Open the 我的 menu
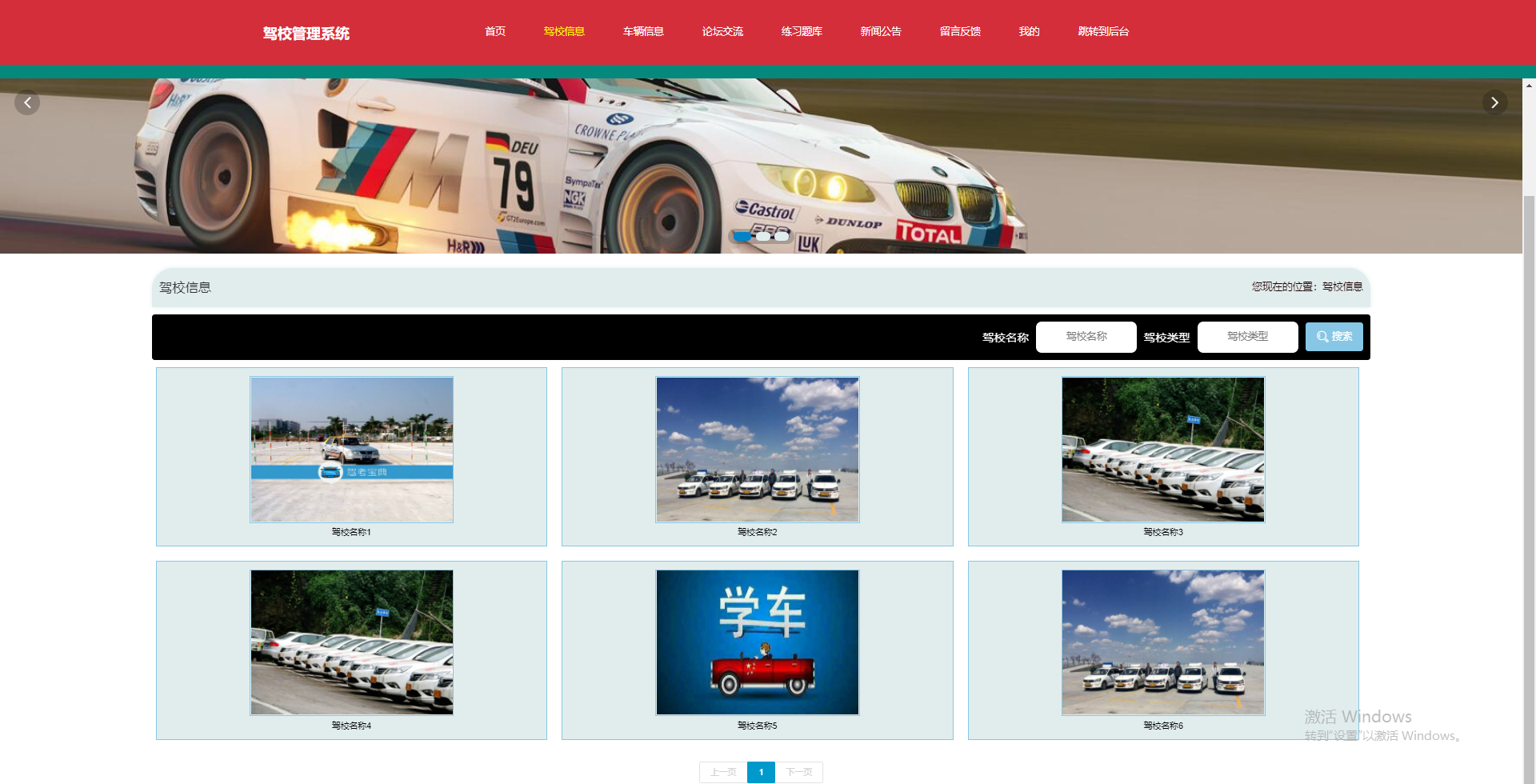The height and width of the screenshot is (784, 1536). (x=1029, y=31)
